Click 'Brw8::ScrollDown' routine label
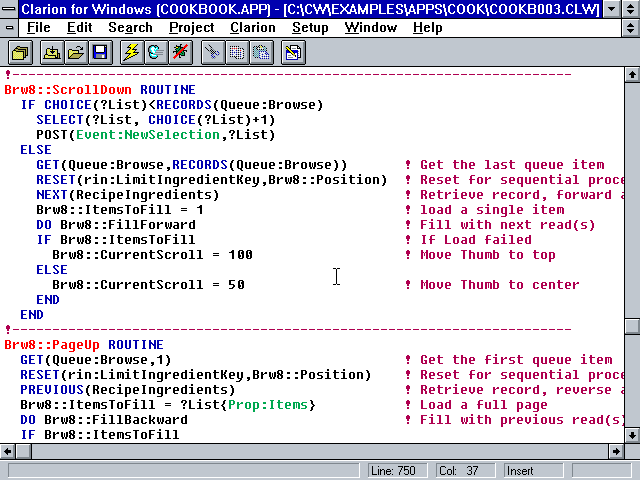The width and height of the screenshot is (640, 480). pyautogui.click(x=68, y=90)
